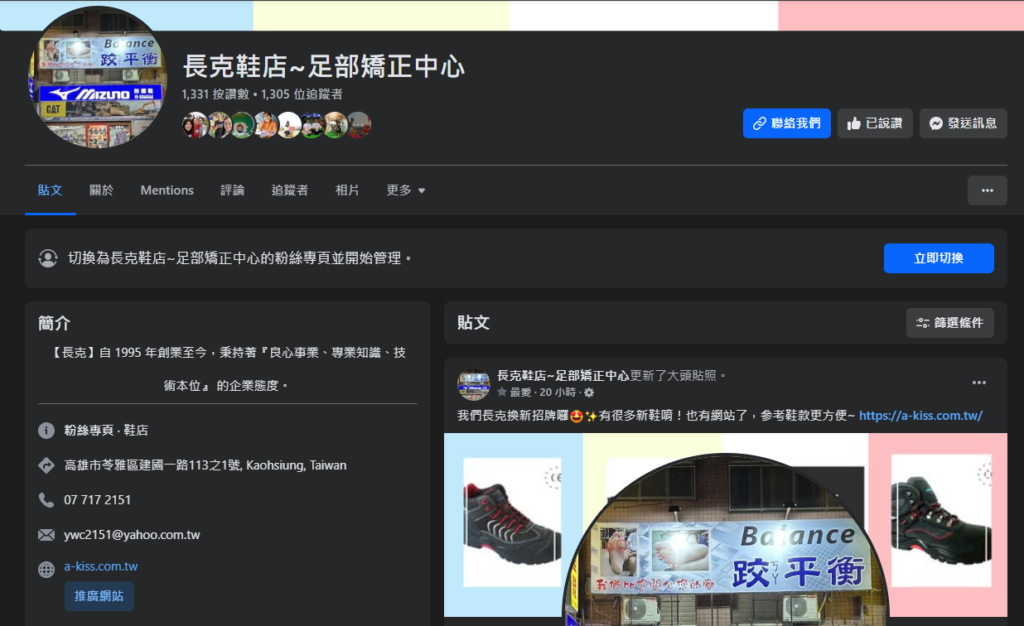Click the post timestamp 20 小時

click(x=558, y=392)
